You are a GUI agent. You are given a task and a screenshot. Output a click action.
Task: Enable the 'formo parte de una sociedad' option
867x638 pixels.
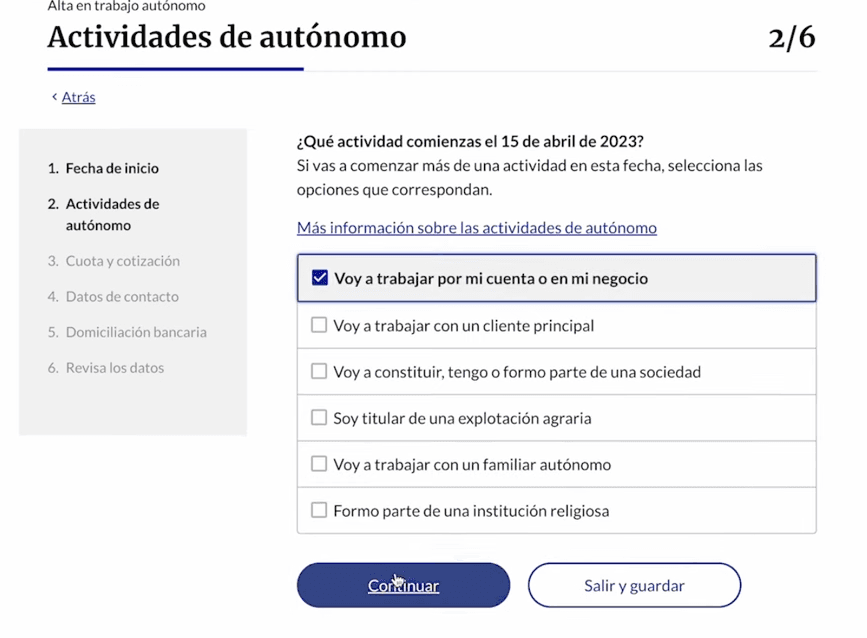point(319,371)
